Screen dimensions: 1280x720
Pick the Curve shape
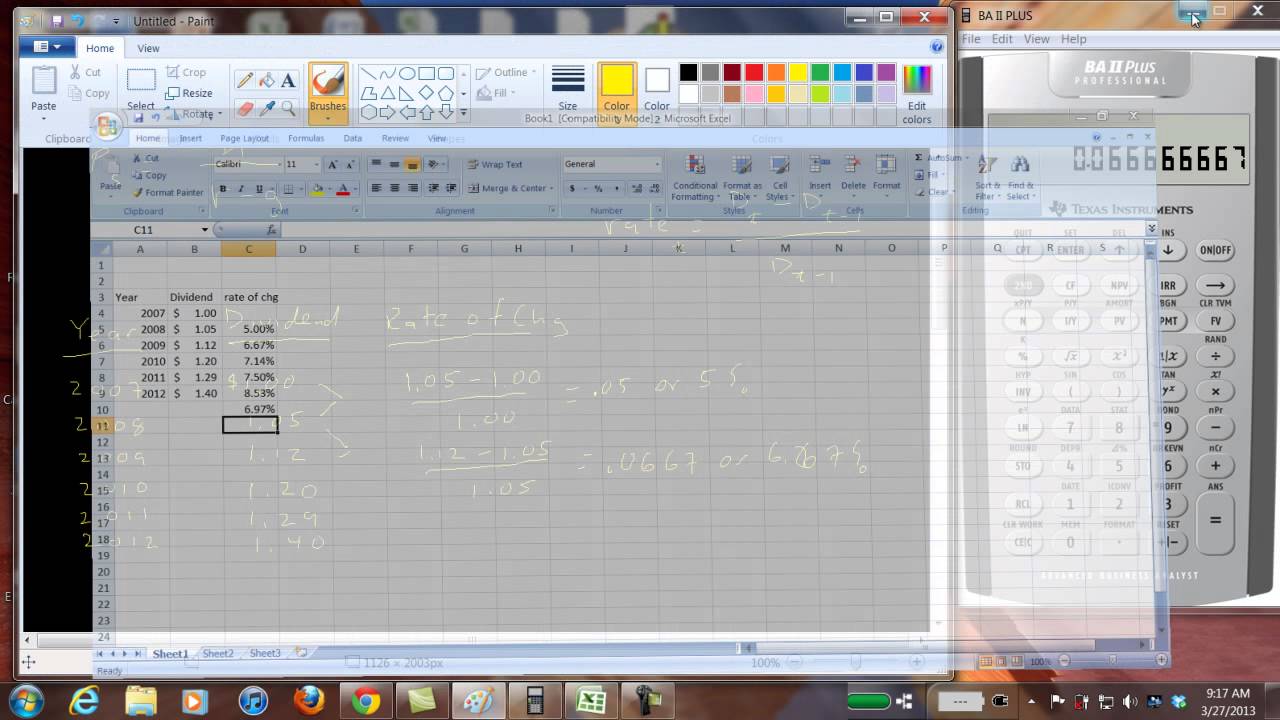pyautogui.click(x=387, y=73)
